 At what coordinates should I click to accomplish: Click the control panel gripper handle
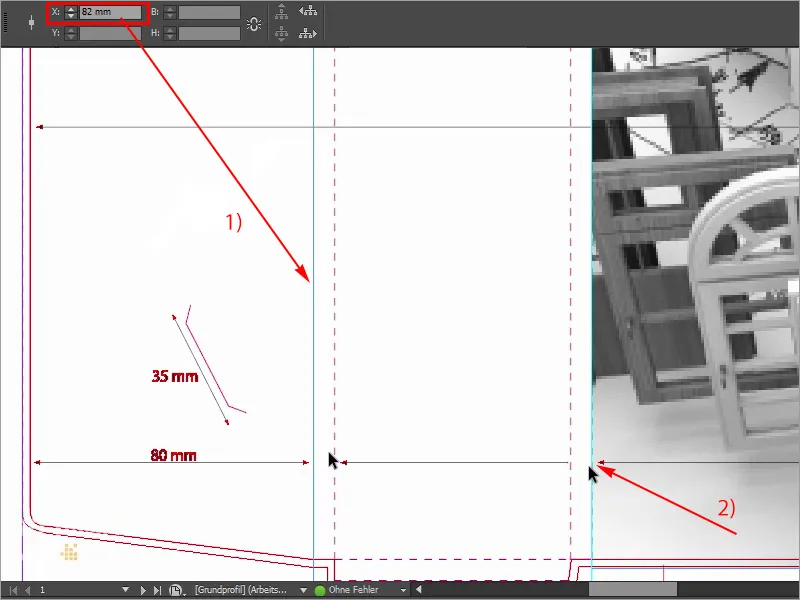pos(6,23)
